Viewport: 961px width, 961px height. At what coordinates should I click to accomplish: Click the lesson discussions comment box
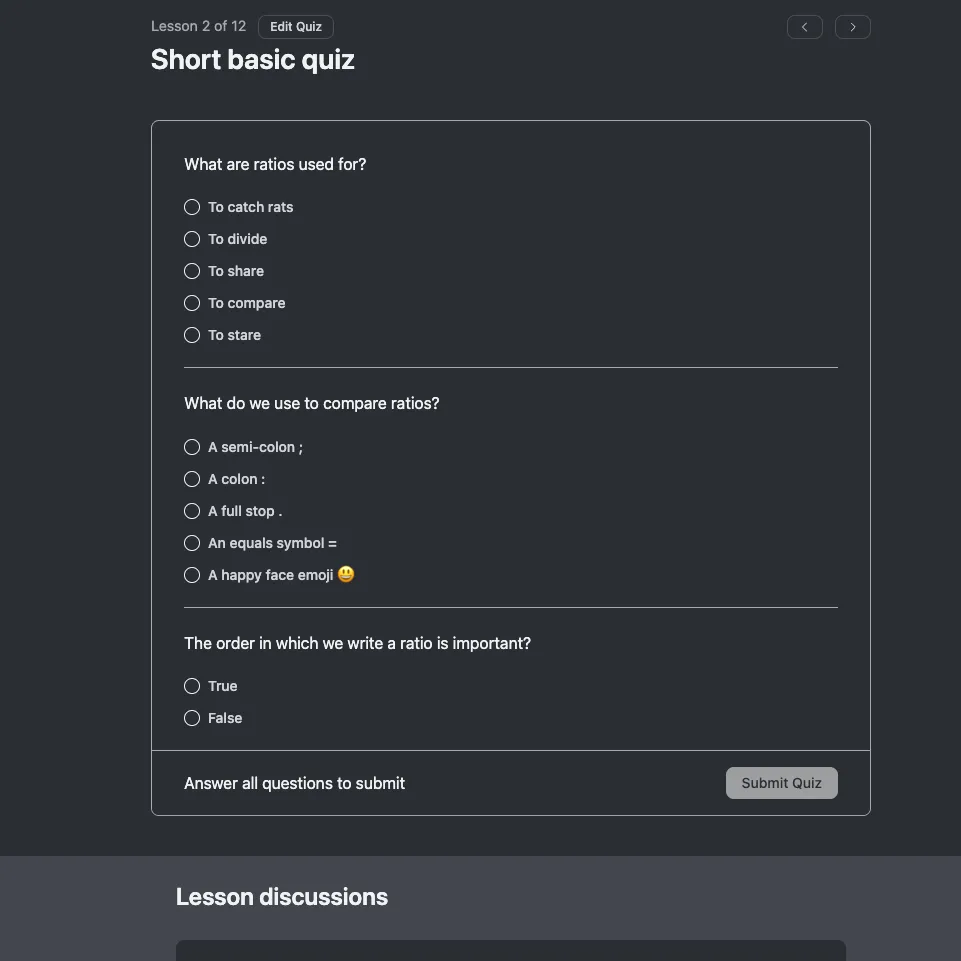tap(510, 950)
